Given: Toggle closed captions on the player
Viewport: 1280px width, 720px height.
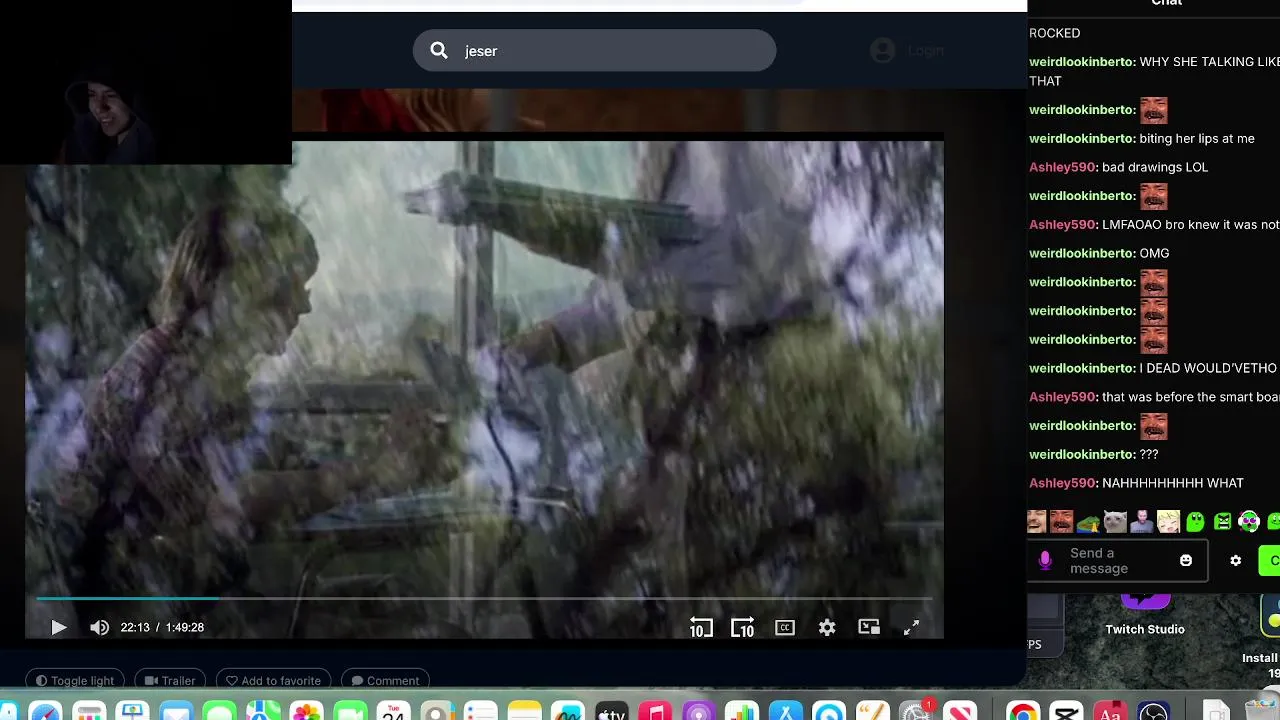Looking at the screenshot, I should (x=785, y=628).
